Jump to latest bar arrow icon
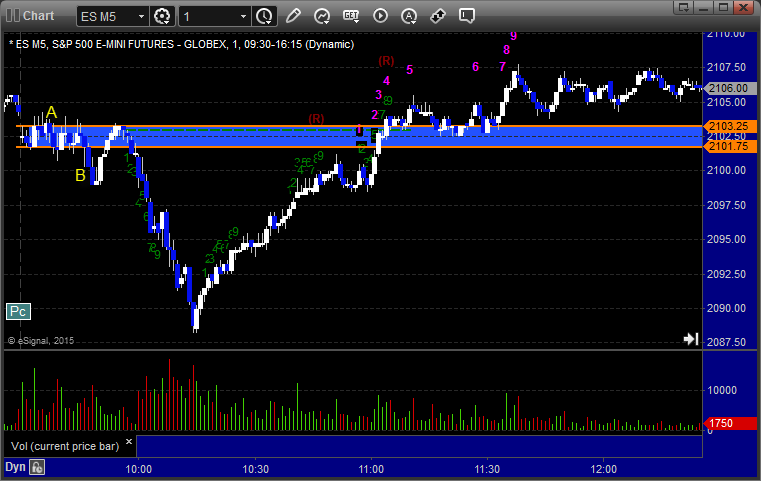 (691, 339)
